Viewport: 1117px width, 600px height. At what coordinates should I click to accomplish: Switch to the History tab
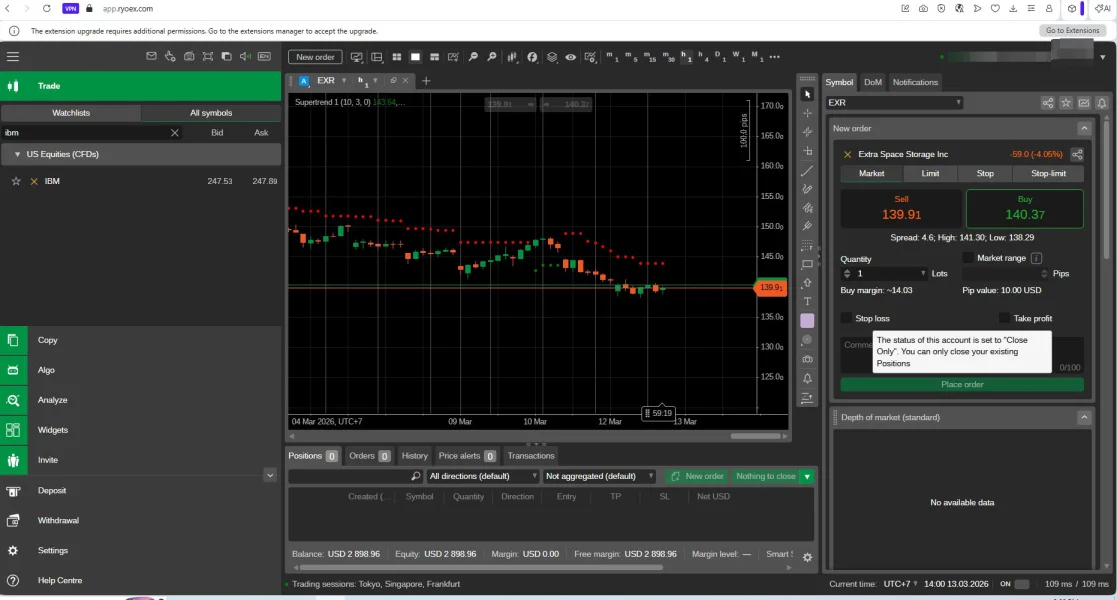414,456
